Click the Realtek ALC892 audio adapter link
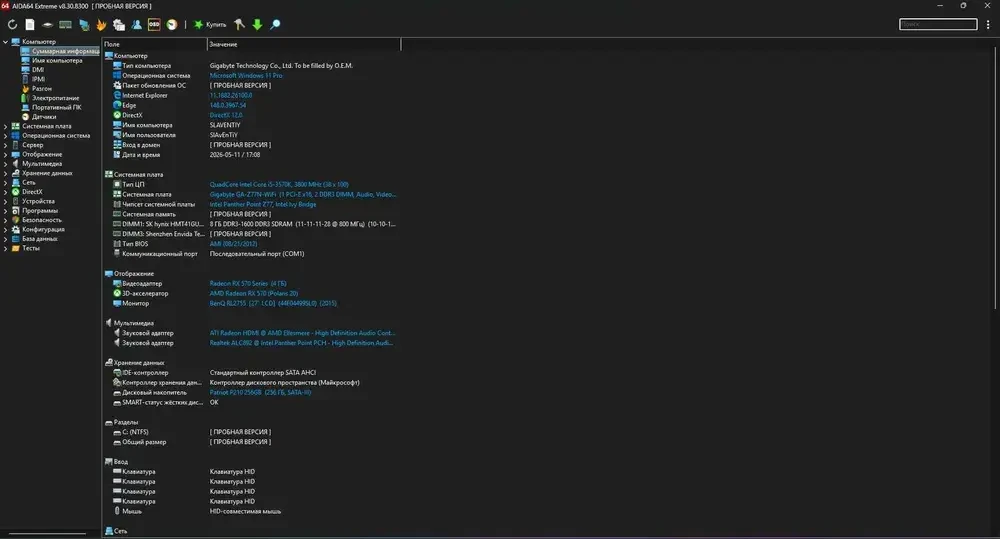Image resolution: width=1000 pixels, height=539 pixels. click(x=301, y=343)
